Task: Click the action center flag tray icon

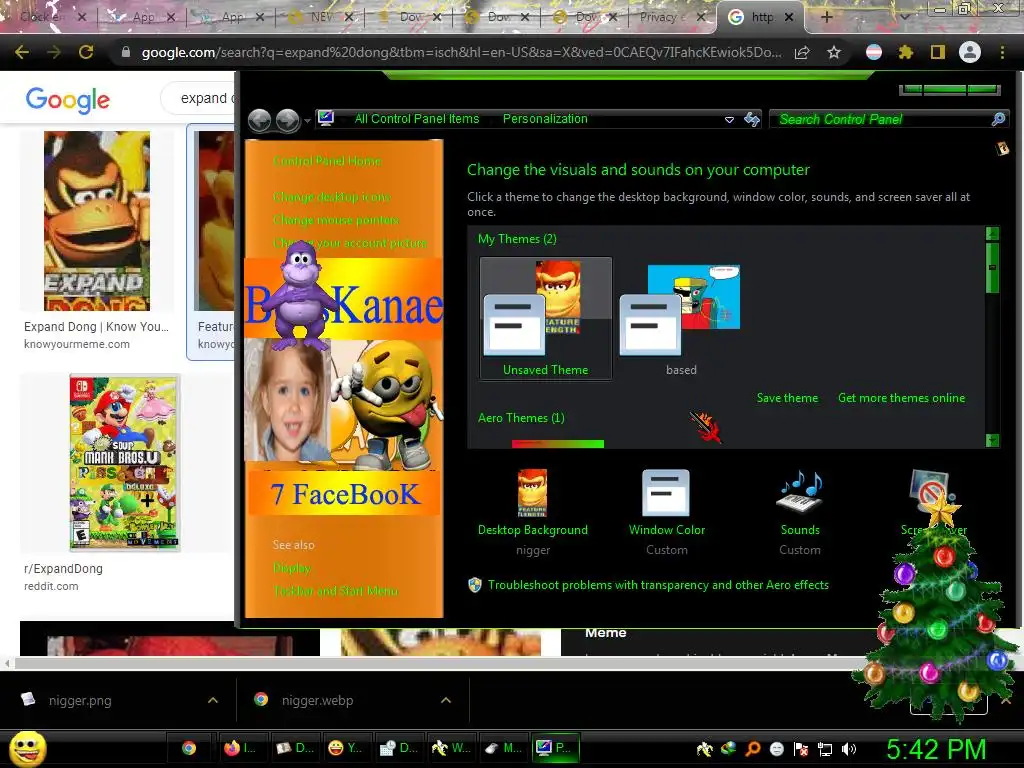Action: click(801, 749)
